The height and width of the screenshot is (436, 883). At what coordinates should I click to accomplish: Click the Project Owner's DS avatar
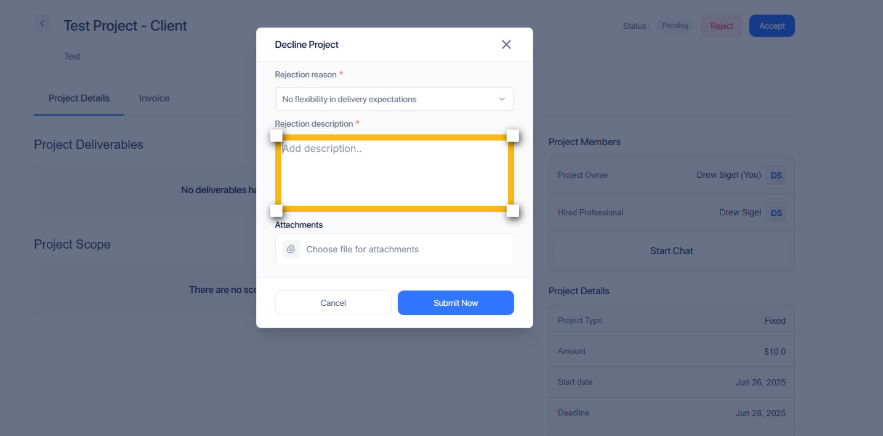[x=776, y=175]
